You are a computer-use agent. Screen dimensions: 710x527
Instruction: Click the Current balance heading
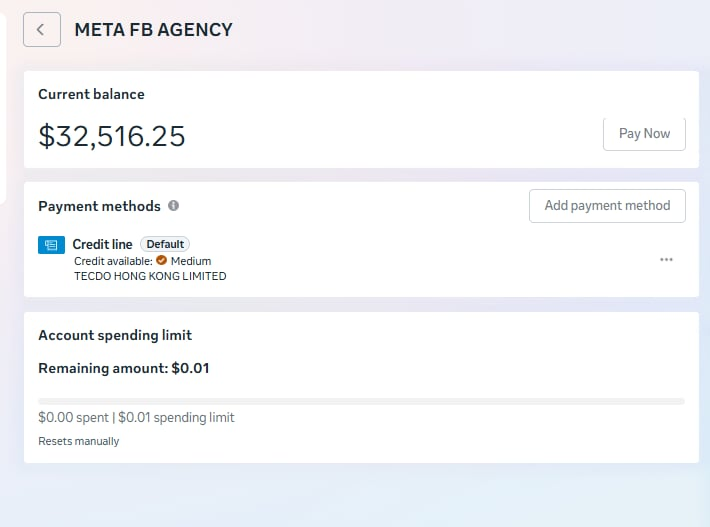pyautogui.click(x=91, y=94)
